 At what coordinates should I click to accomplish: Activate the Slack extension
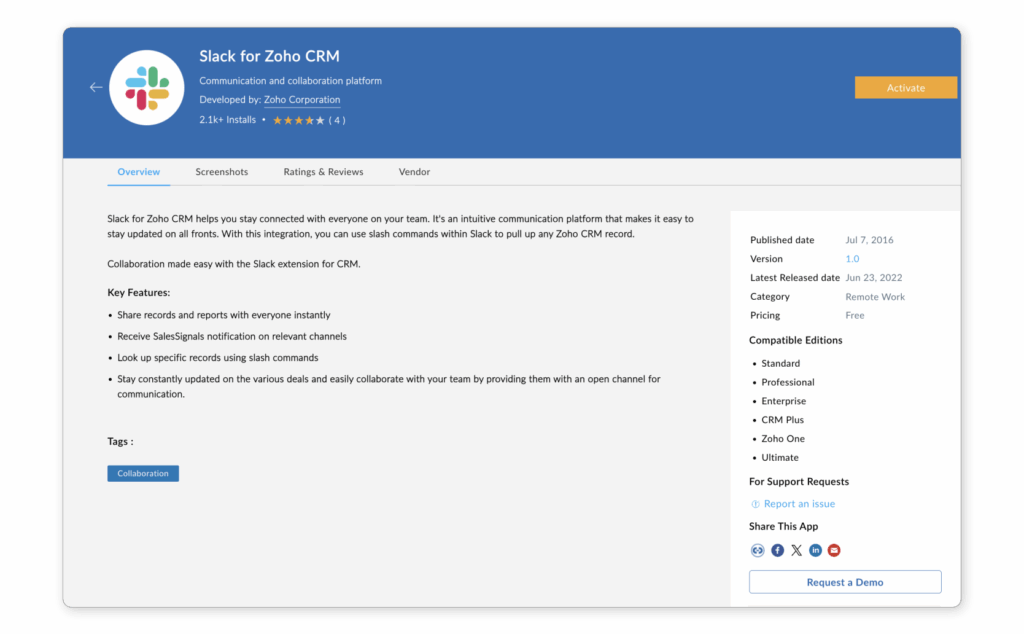point(906,87)
